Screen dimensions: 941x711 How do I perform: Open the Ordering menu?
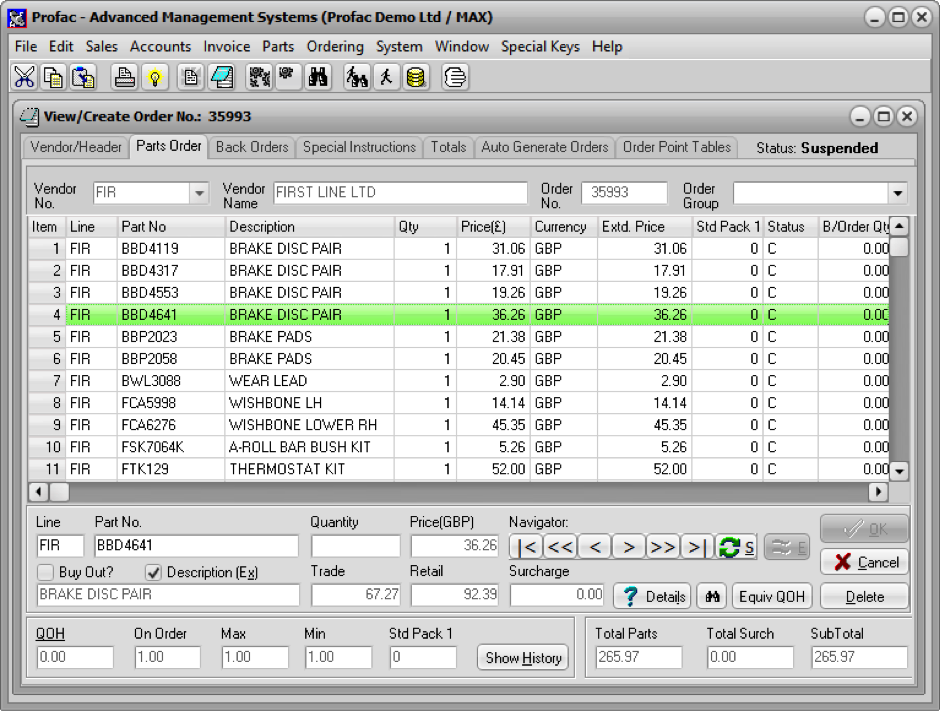click(x=335, y=47)
